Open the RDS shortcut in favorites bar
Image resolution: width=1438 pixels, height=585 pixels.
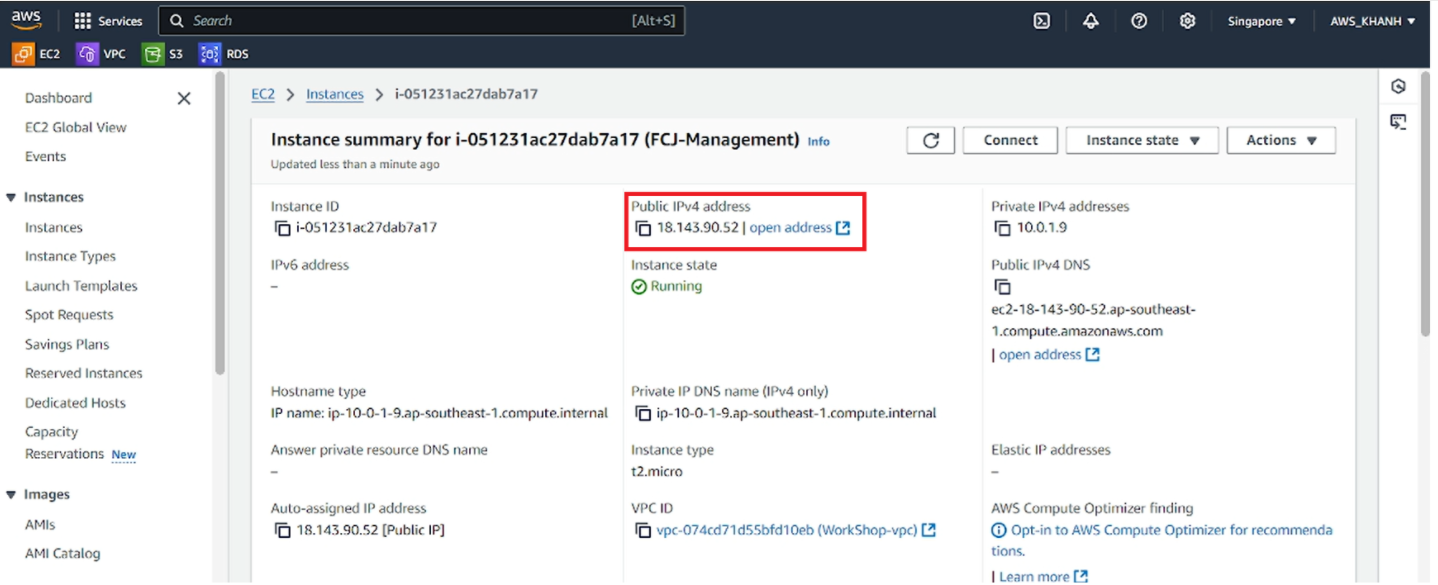(x=224, y=54)
